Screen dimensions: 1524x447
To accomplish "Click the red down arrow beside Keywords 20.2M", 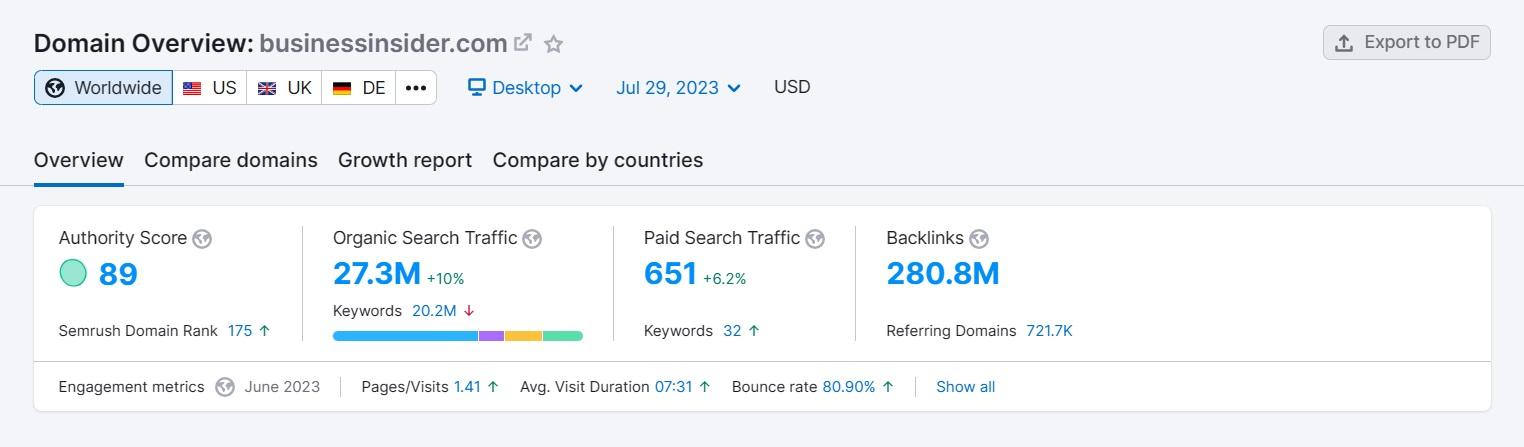I will click(x=469, y=311).
